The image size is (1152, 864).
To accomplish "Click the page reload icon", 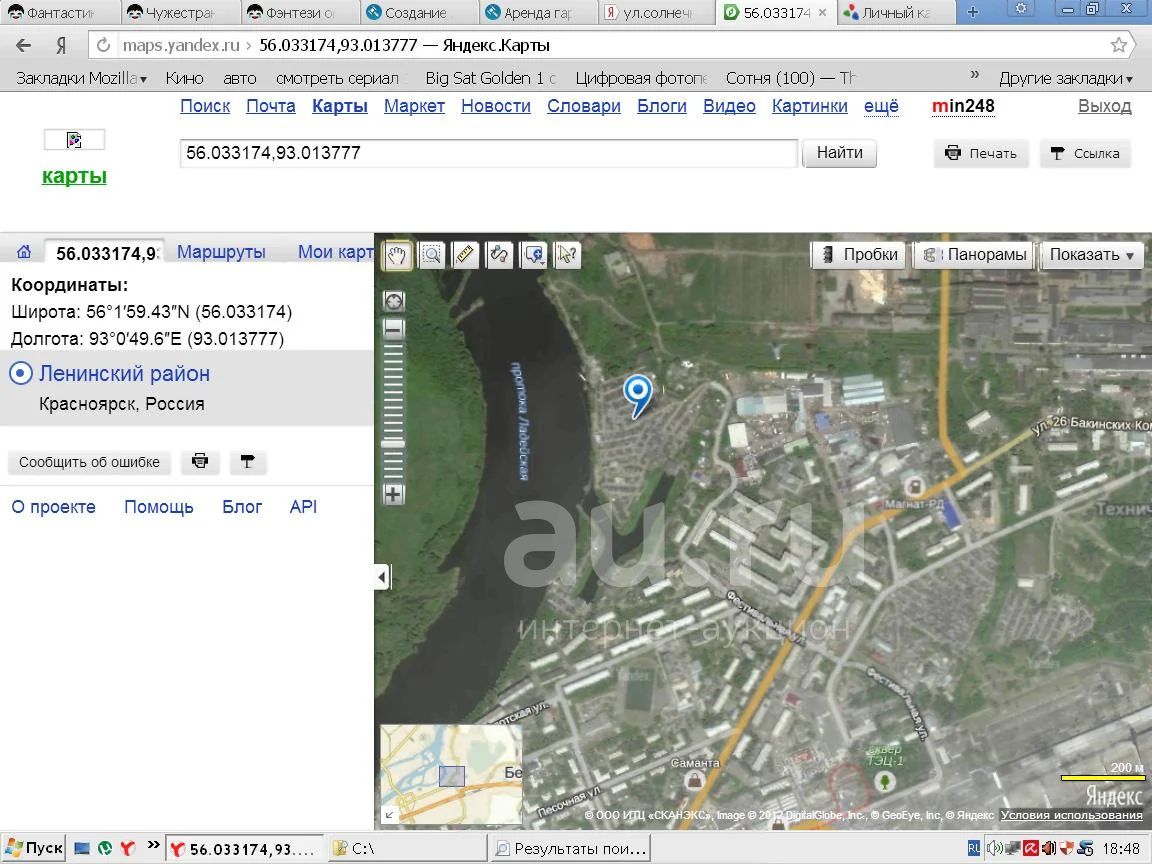I will [104, 46].
